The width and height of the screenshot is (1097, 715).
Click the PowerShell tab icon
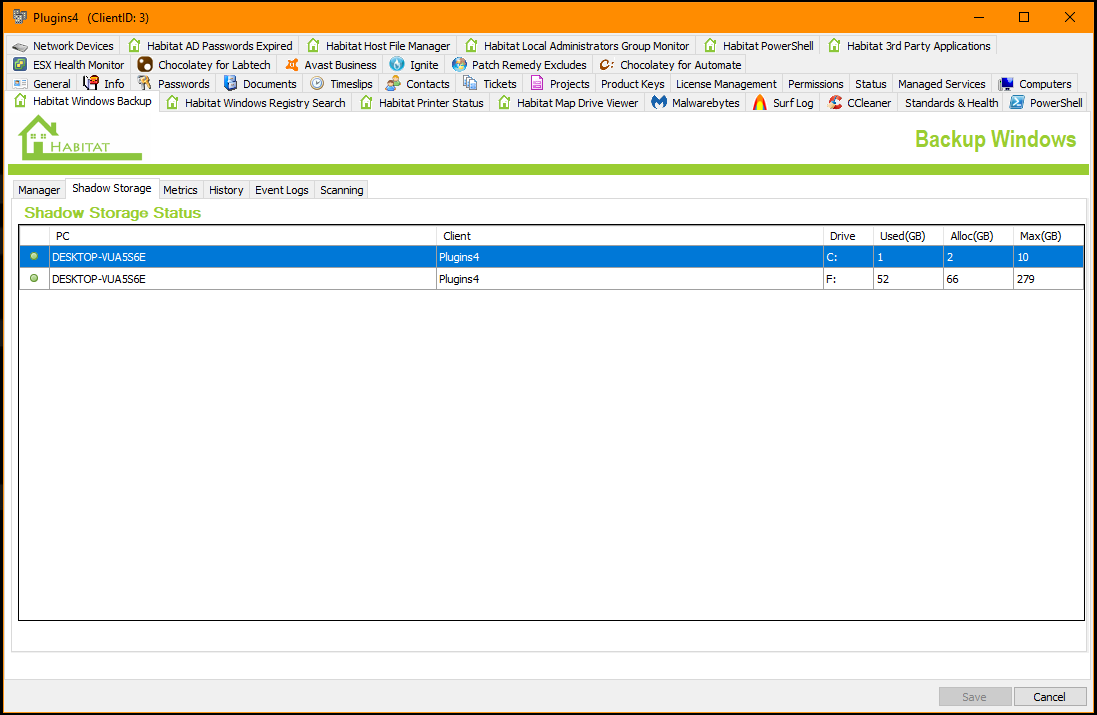[x=1016, y=103]
